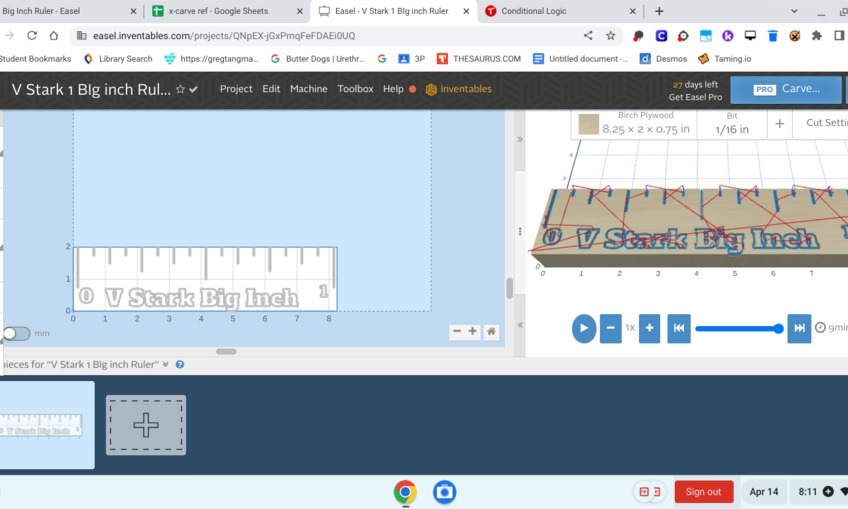Star the project title as favorite
Image resolution: width=848 pixels, height=509 pixels.
click(x=180, y=89)
